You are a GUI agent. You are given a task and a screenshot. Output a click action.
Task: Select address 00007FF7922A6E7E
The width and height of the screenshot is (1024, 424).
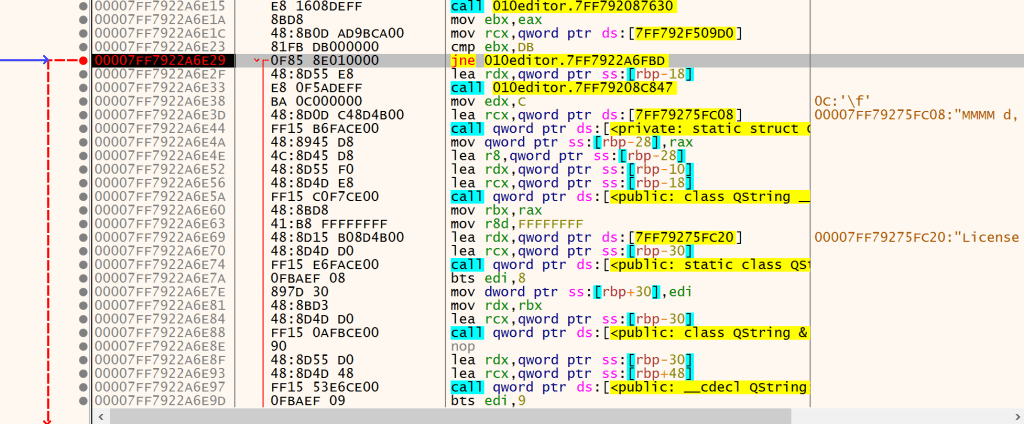coord(160,292)
